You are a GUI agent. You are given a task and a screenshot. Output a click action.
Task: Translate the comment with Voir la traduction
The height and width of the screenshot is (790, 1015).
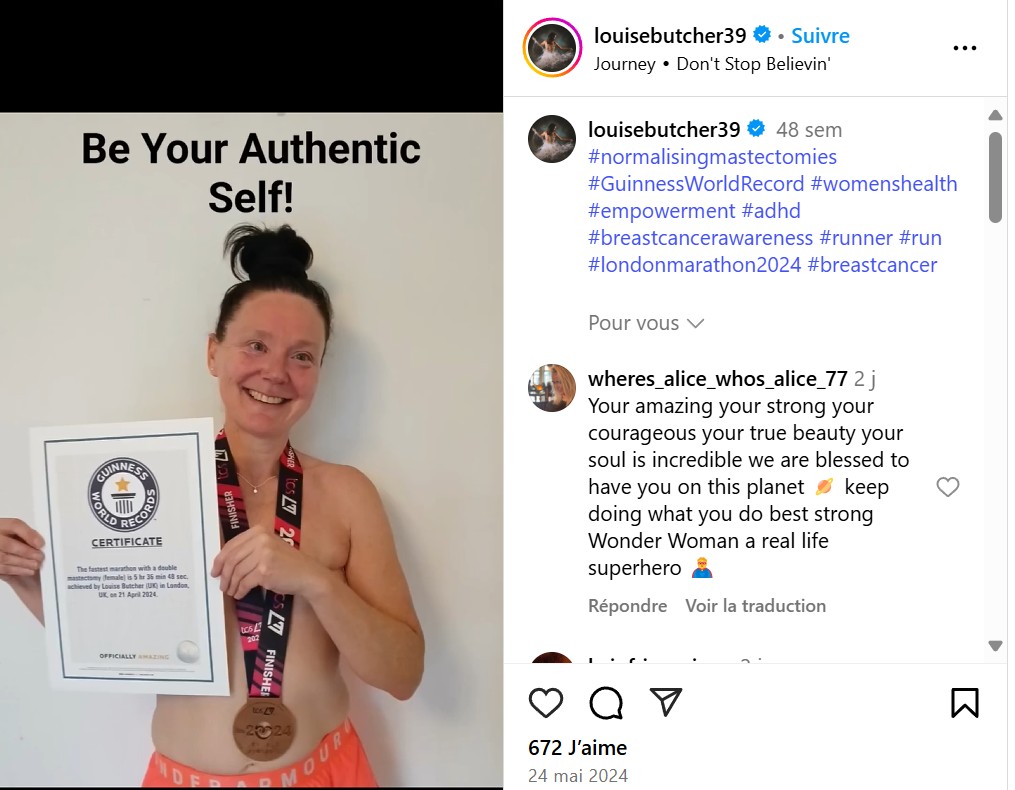(755, 606)
